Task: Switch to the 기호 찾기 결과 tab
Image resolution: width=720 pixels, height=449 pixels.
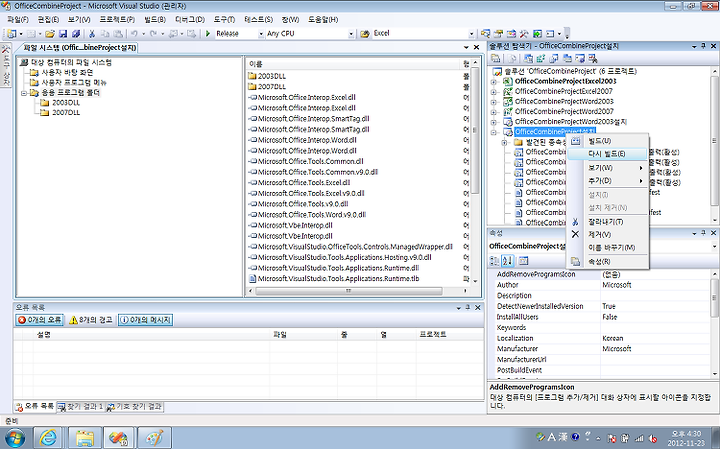Action: tap(135, 407)
